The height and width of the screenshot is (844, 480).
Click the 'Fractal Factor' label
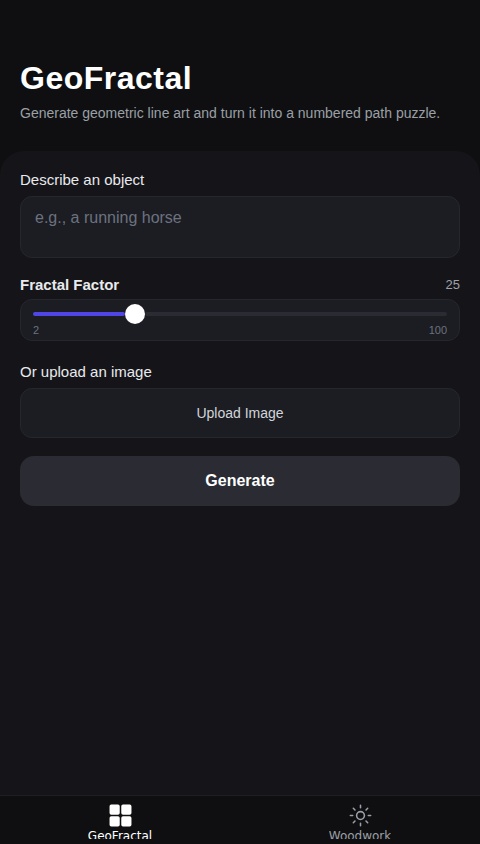(x=69, y=285)
